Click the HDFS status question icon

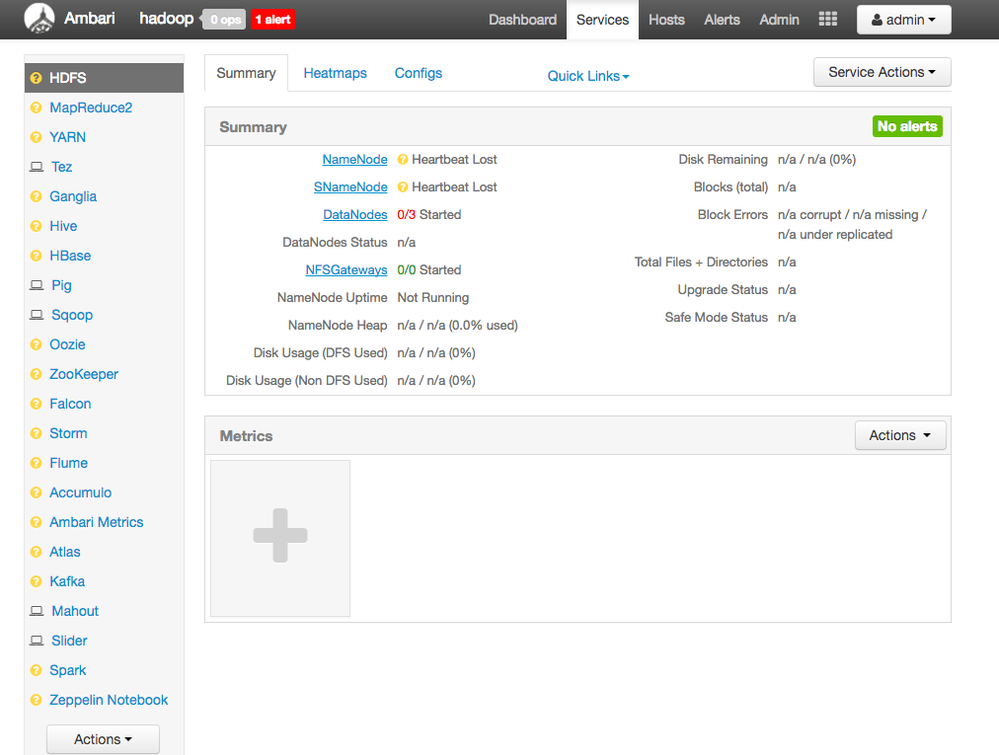36,78
